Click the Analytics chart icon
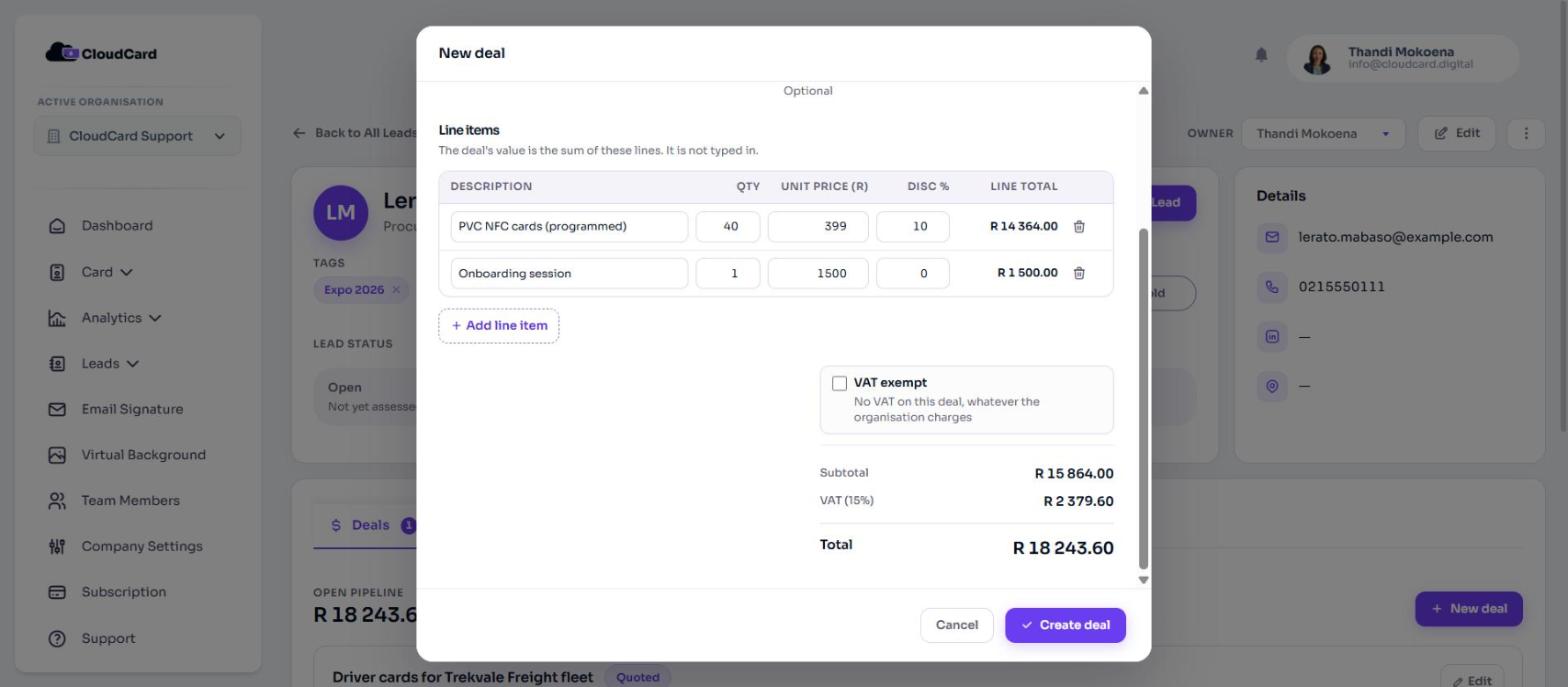Viewport: 1568px width, 687px height. coord(57,318)
